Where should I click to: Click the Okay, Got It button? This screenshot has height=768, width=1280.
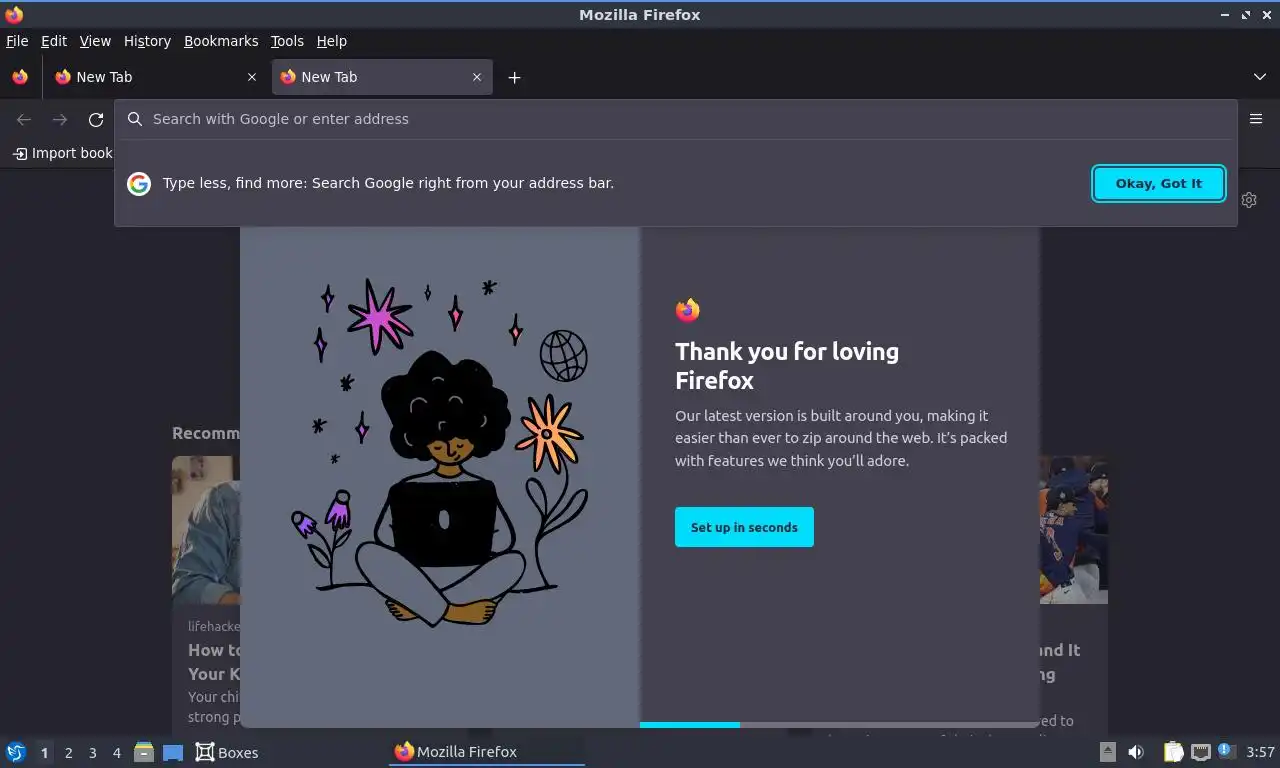(x=1159, y=183)
